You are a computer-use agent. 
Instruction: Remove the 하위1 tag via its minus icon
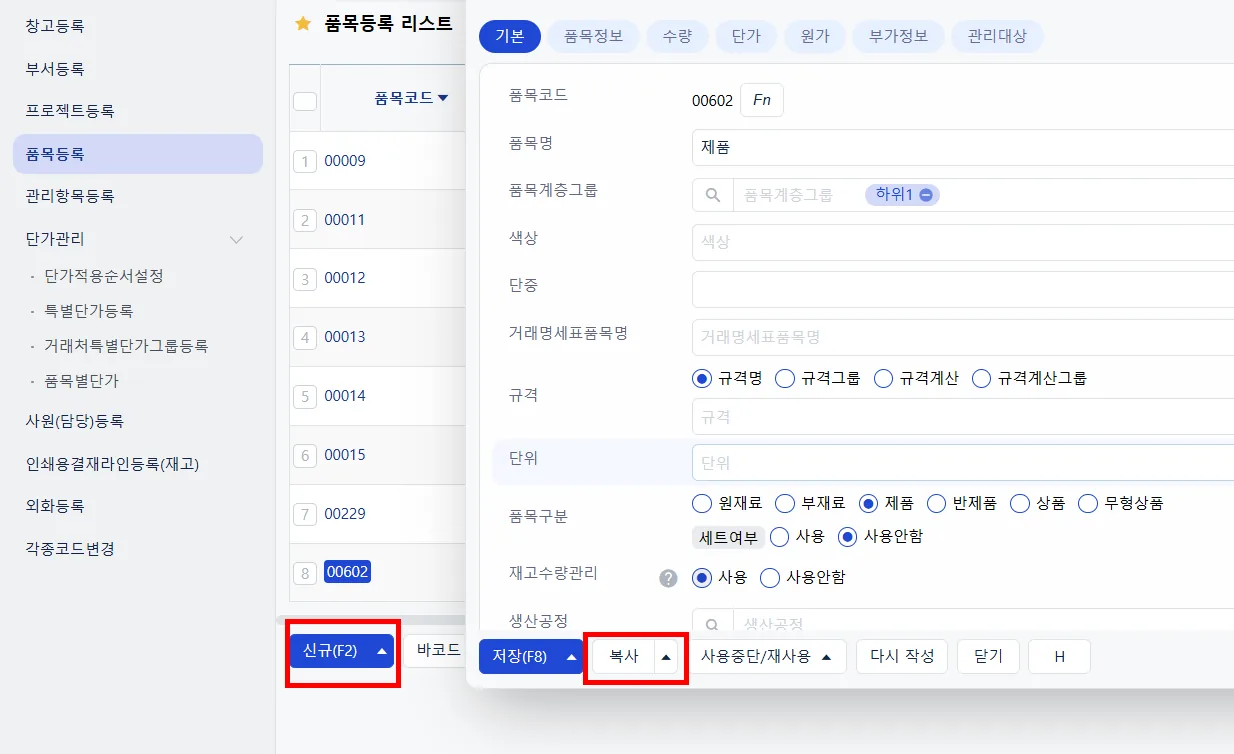(x=926, y=195)
